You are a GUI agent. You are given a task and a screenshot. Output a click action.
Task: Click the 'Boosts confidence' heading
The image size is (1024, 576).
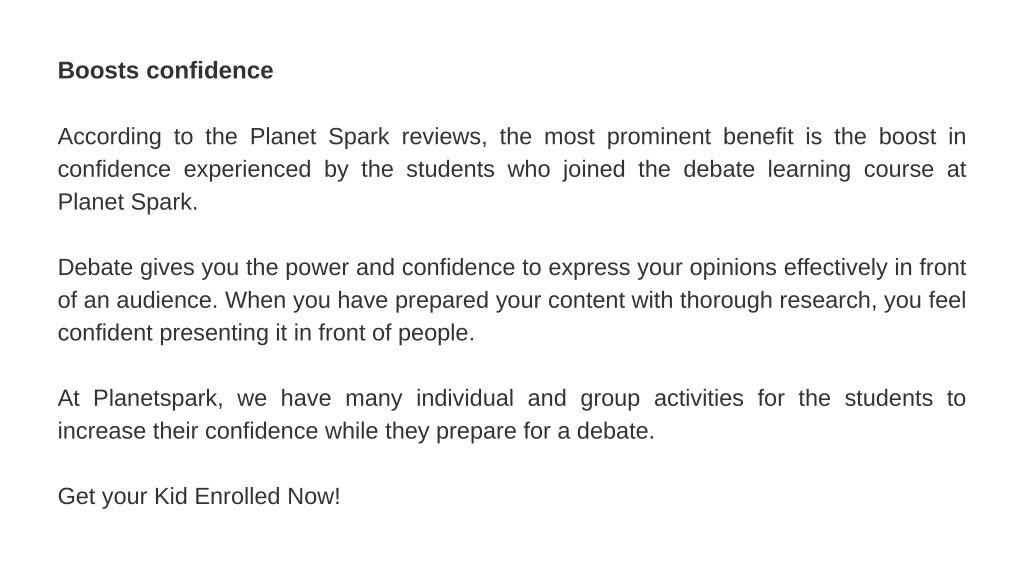pyautogui.click(x=165, y=71)
